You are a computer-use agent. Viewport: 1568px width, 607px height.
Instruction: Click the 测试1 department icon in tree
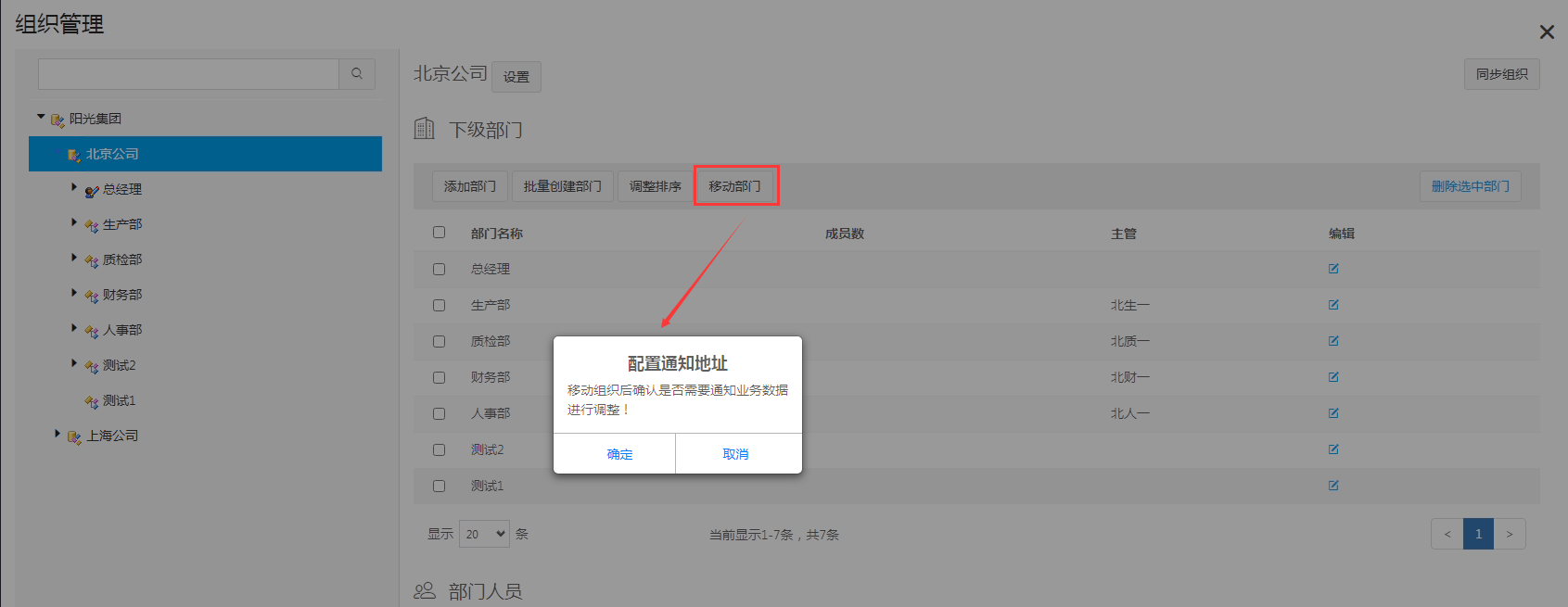pos(91,401)
